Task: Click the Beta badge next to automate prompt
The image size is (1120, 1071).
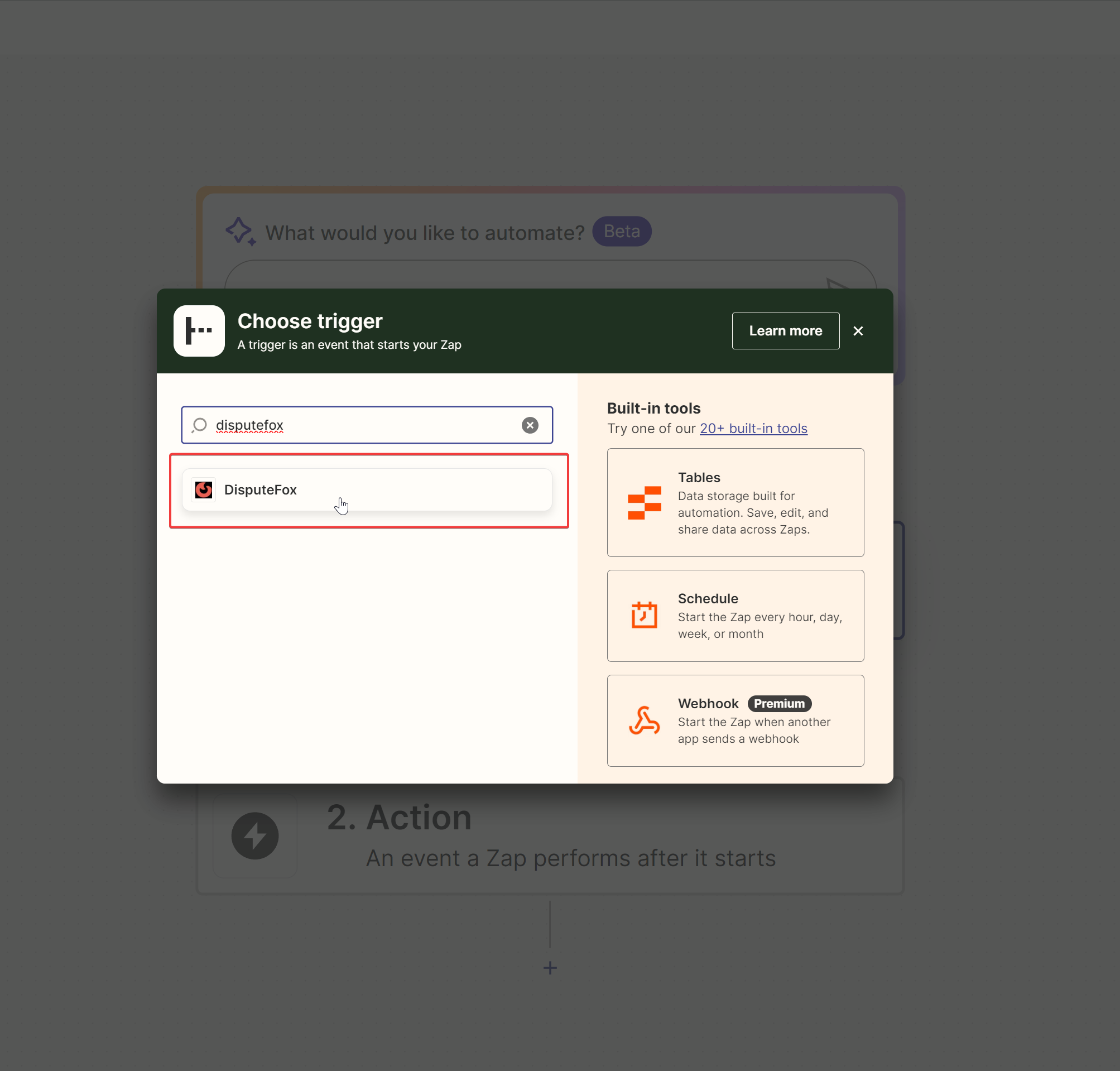Action: click(x=622, y=232)
